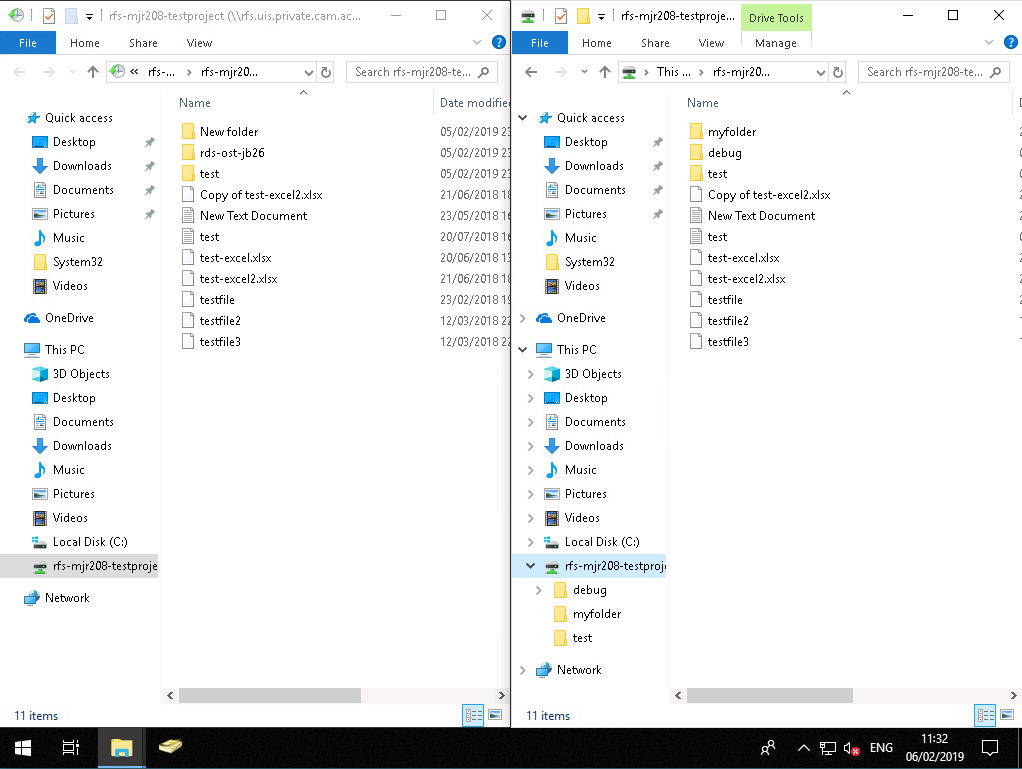
Task: Expand the debug folder in navigation tree
Action: 539,590
